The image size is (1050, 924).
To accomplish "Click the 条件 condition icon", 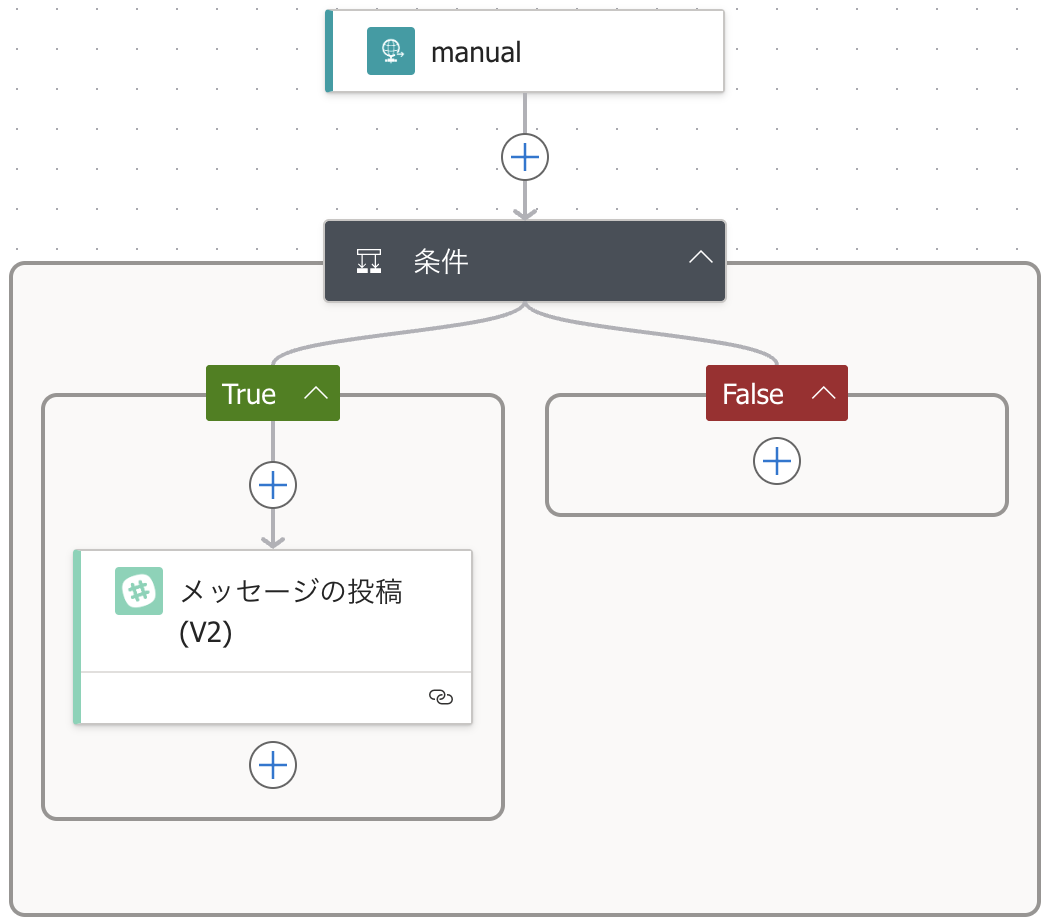I will [368, 260].
